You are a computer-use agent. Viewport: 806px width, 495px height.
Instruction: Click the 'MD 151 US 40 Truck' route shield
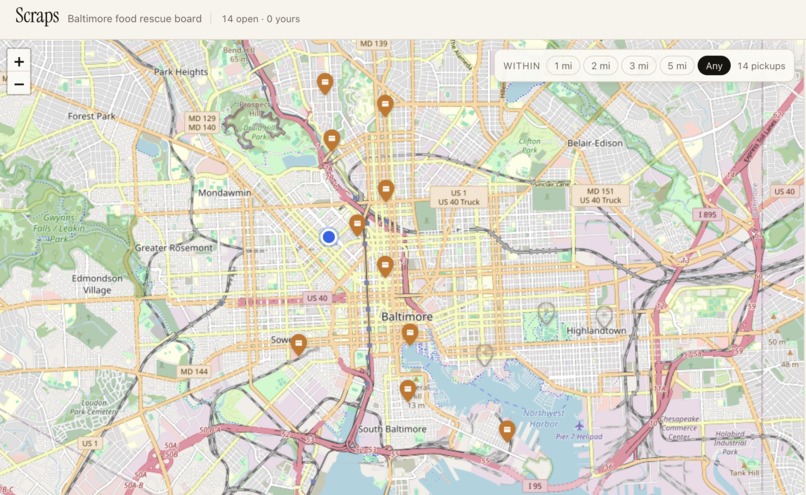[x=600, y=196]
